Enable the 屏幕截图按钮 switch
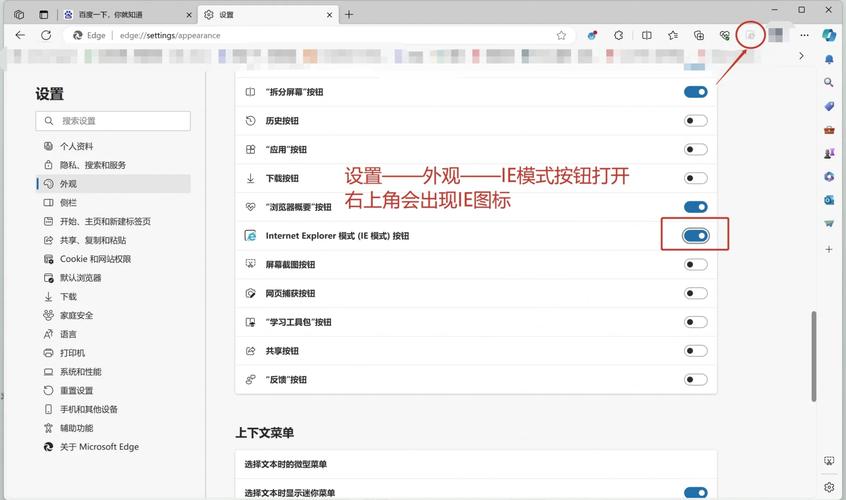Viewport: 846px width, 500px height. click(695, 264)
